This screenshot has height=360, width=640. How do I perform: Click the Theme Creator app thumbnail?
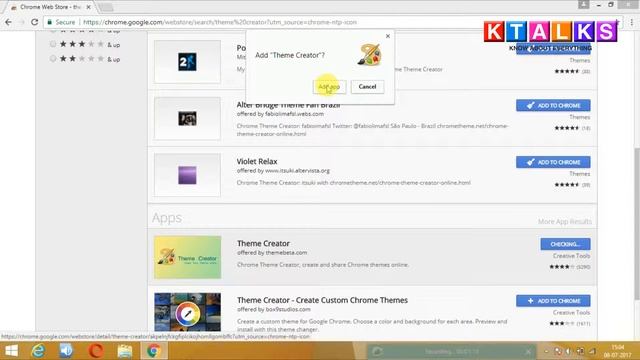188,257
